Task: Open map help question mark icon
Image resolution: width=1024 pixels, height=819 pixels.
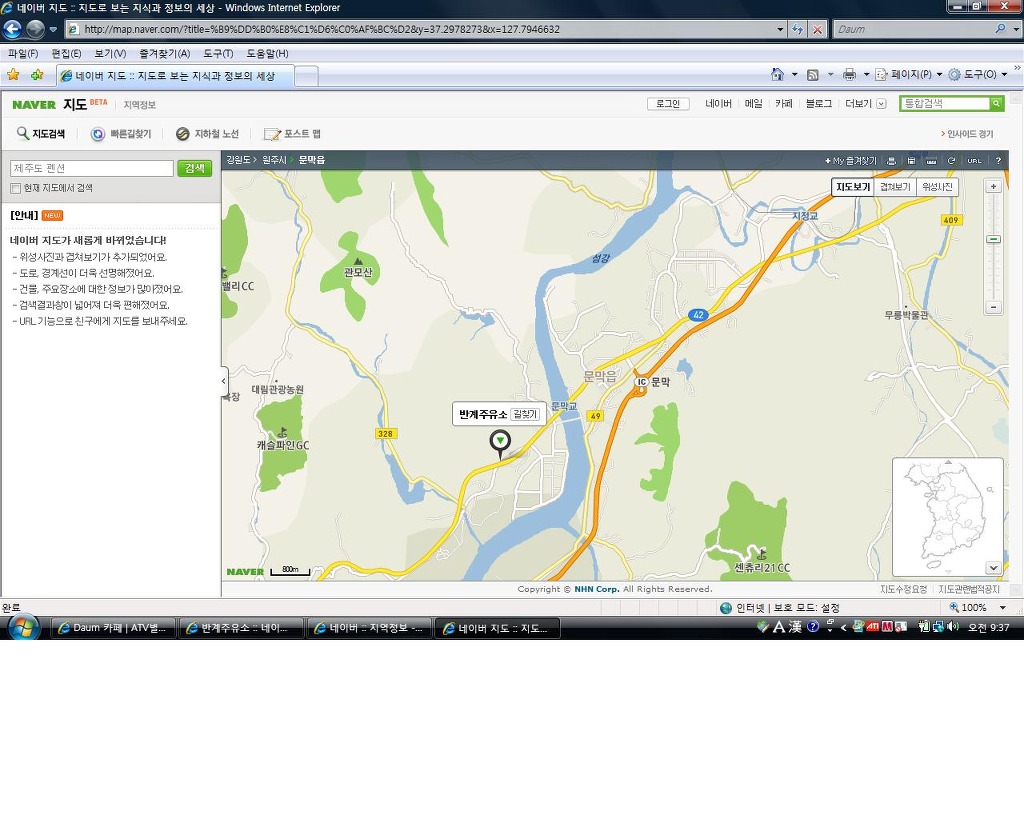Action: (x=998, y=161)
